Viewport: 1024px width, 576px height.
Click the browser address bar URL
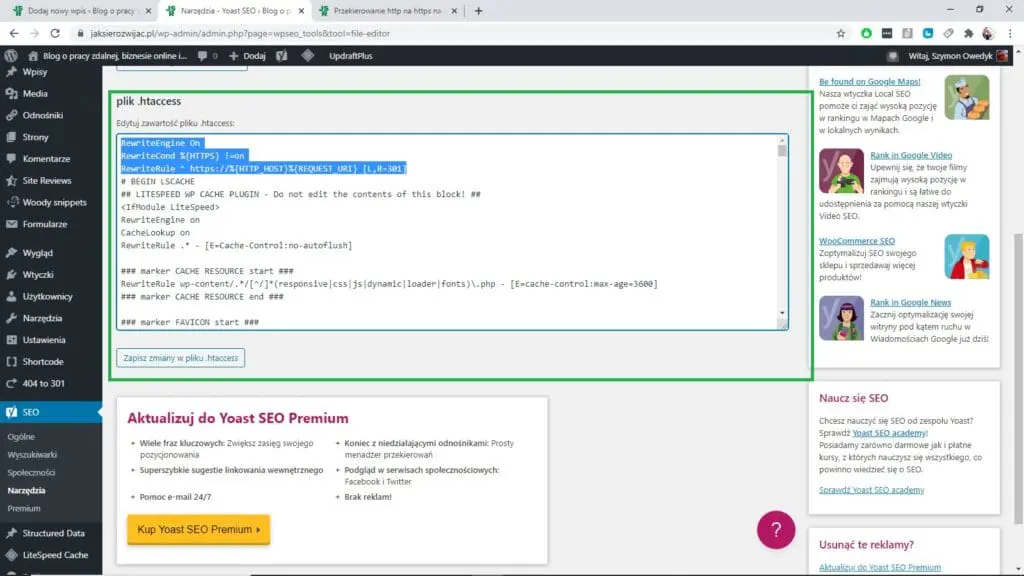(x=240, y=33)
